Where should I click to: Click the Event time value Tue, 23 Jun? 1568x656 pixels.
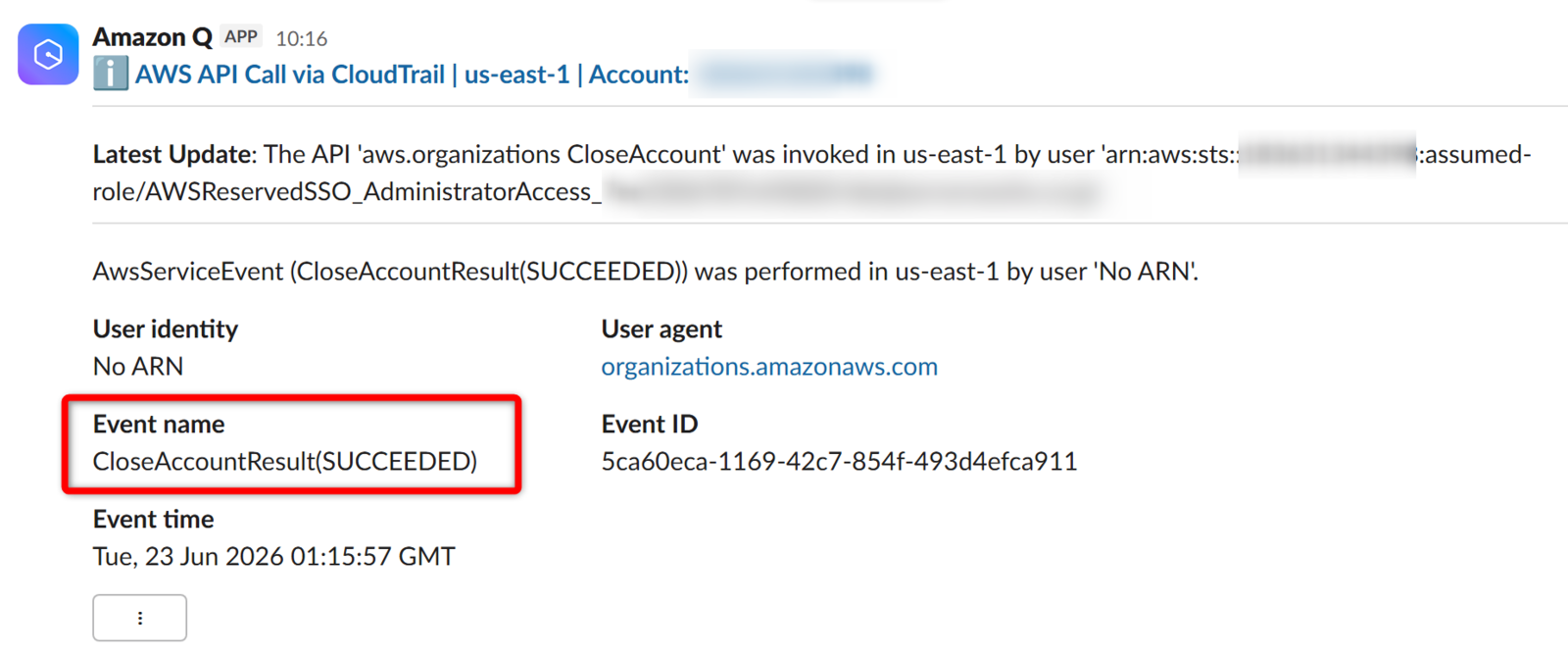click(273, 556)
